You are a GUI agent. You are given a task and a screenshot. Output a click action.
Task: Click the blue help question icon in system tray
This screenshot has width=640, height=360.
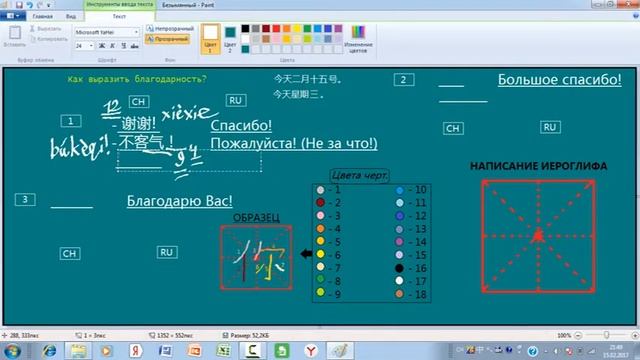click(532, 351)
